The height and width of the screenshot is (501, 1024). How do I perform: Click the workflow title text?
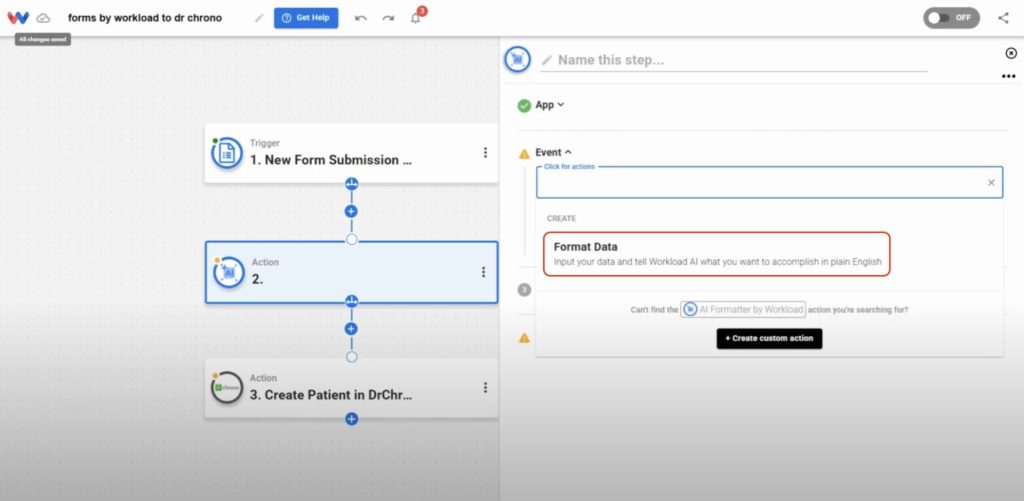click(145, 18)
